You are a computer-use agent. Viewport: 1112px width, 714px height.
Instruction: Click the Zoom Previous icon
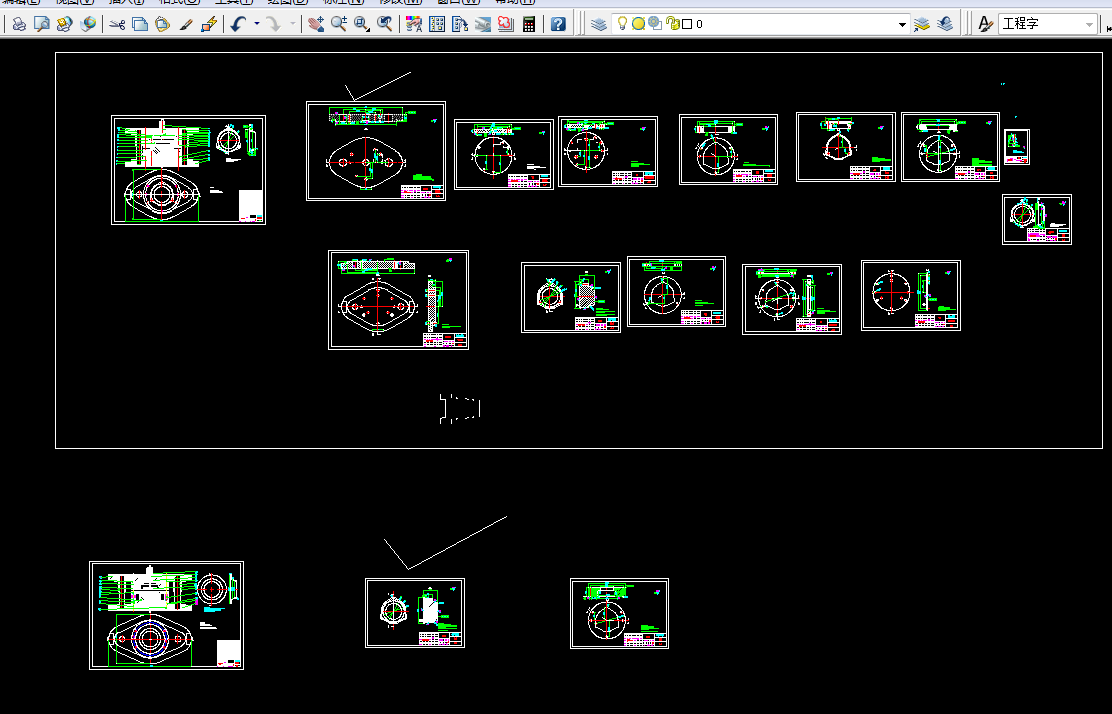click(385, 24)
